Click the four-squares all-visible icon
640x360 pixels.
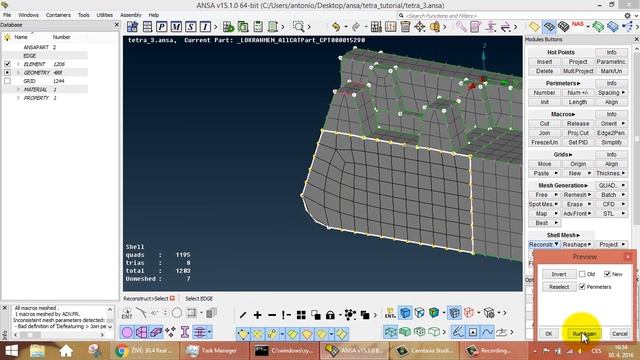click(x=301, y=315)
